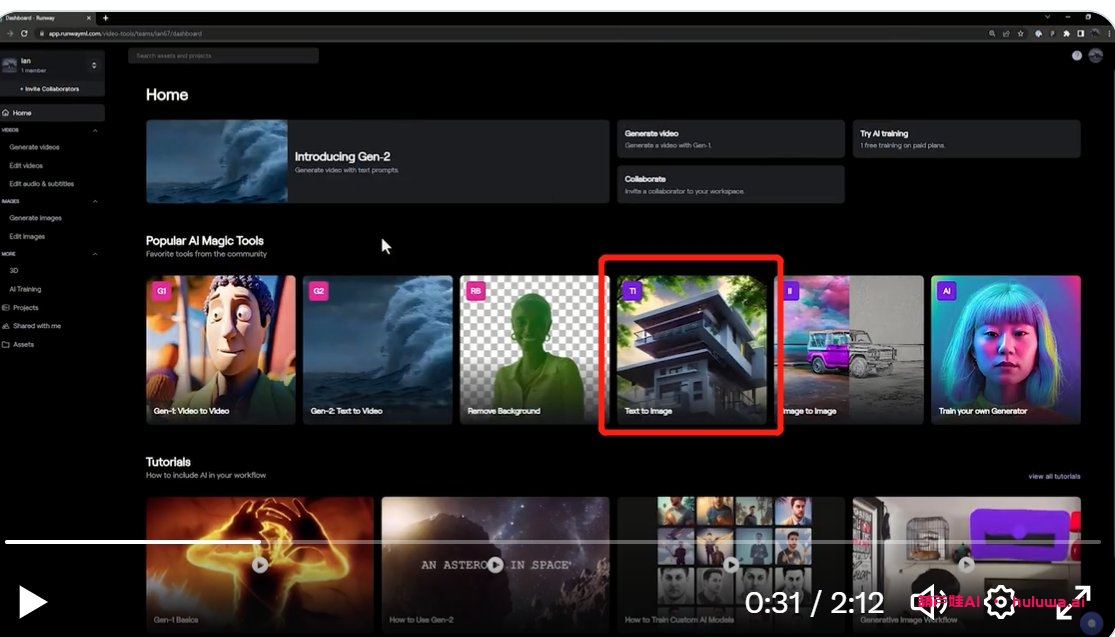Open the Ian workspace switcher dropdown
The image size is (1115, 637).
pos(94,65)
